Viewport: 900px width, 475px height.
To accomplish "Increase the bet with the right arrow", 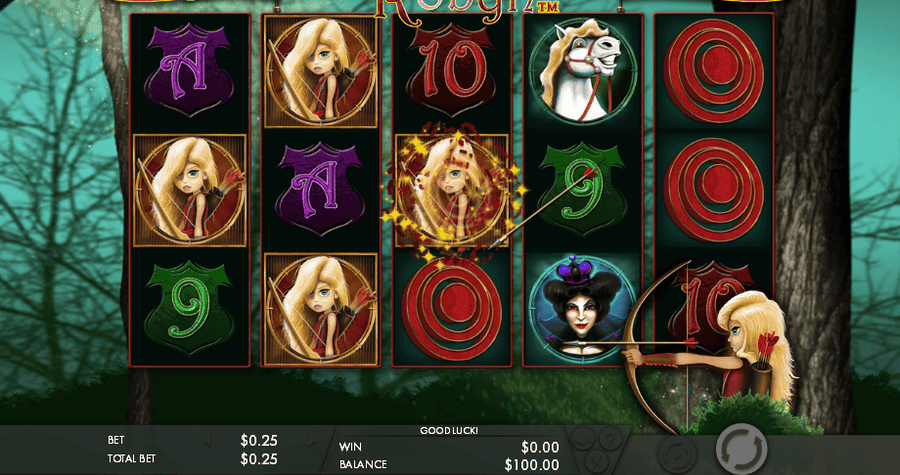I will tap(312, 441).
